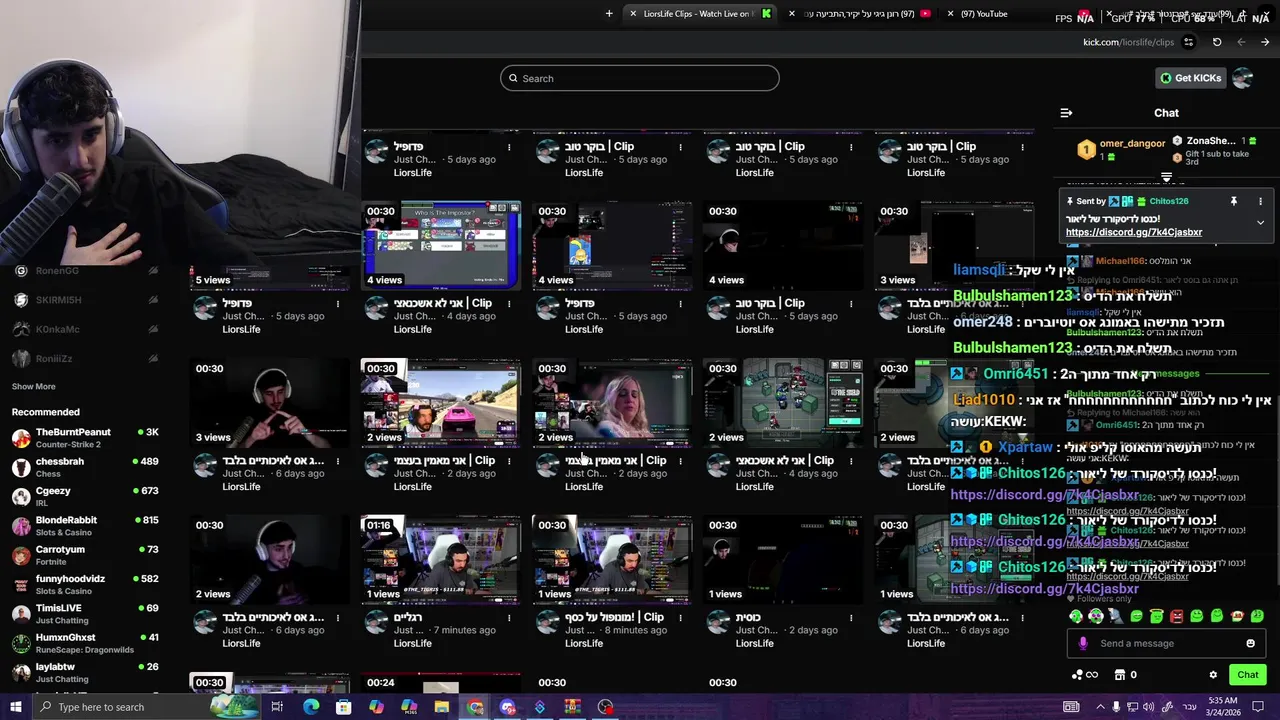Open options for clip posted 7 minutes ago
The width and height of the screenshot is (1280, 720).
(x=509, y=618)
